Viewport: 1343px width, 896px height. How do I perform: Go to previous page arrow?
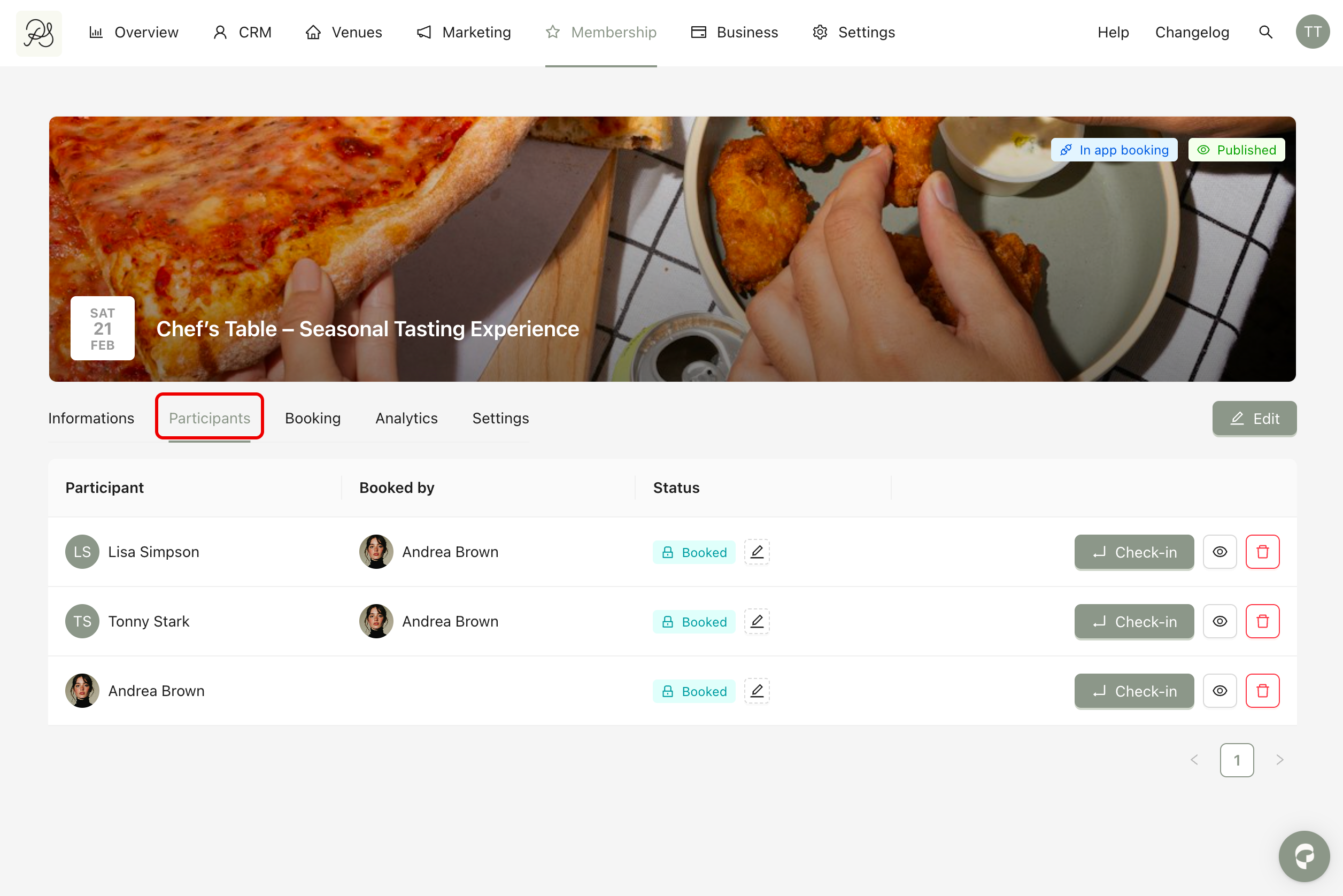[x=1194, y=760]
